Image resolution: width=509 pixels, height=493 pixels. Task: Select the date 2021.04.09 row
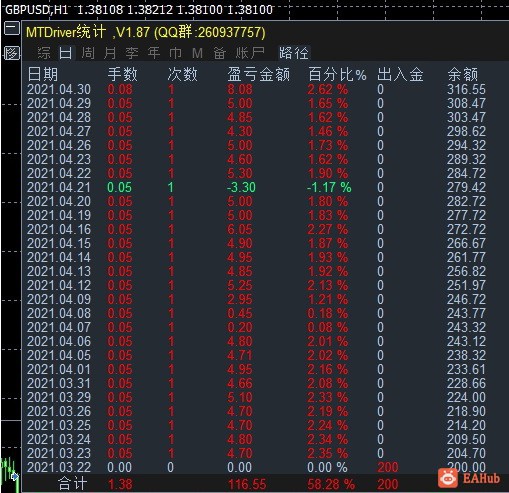point(59,300)
